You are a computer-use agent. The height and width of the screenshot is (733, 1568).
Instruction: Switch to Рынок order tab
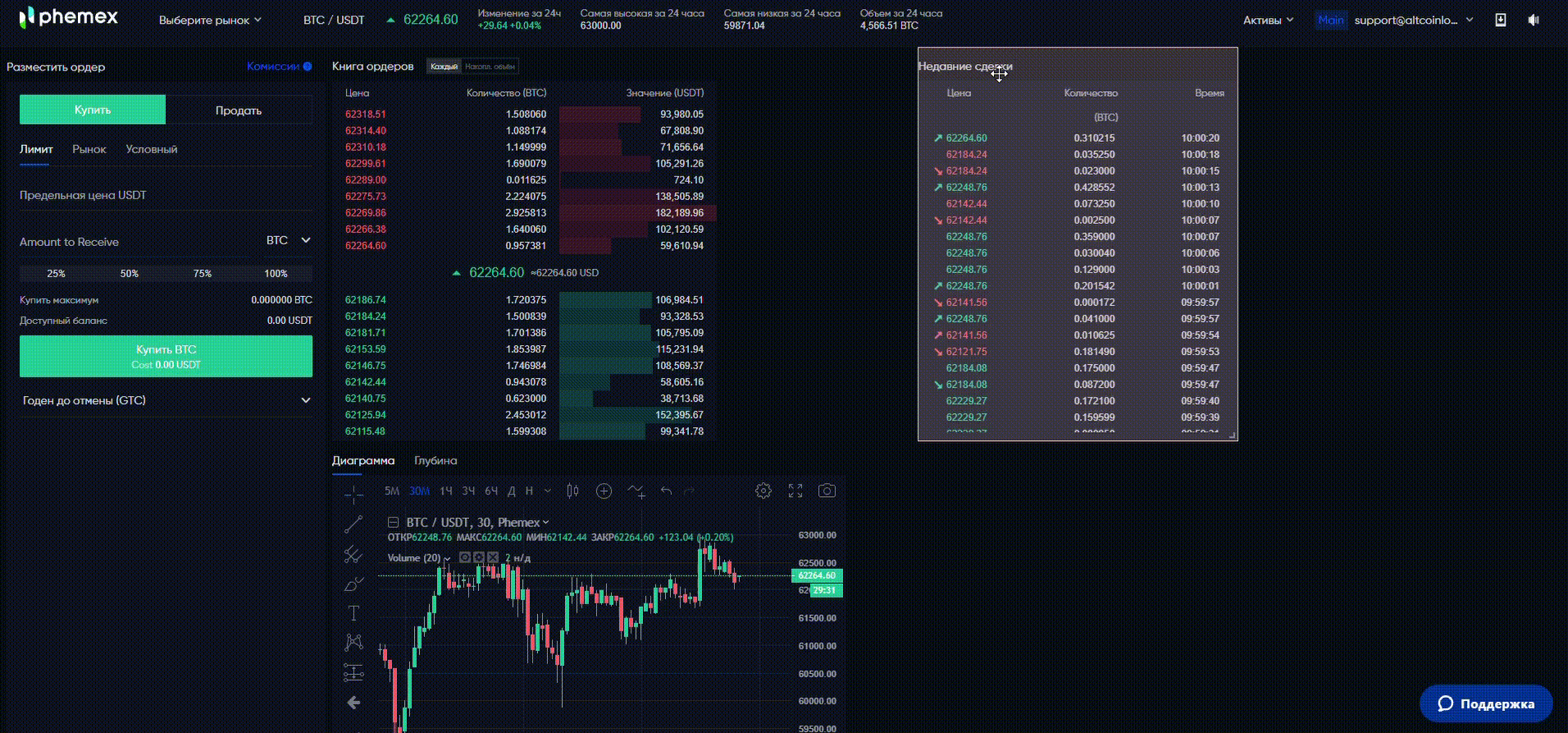point(89,149)
